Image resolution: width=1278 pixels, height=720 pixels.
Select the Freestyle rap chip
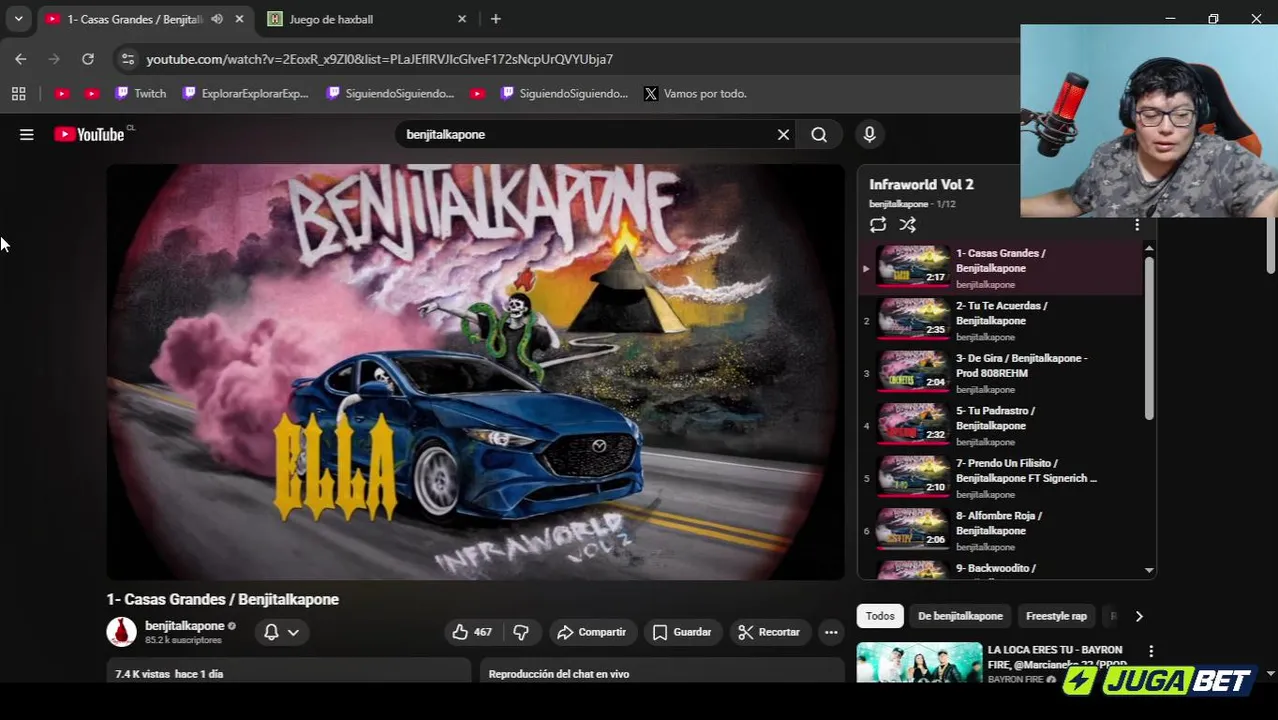(x=1056, y=616)
